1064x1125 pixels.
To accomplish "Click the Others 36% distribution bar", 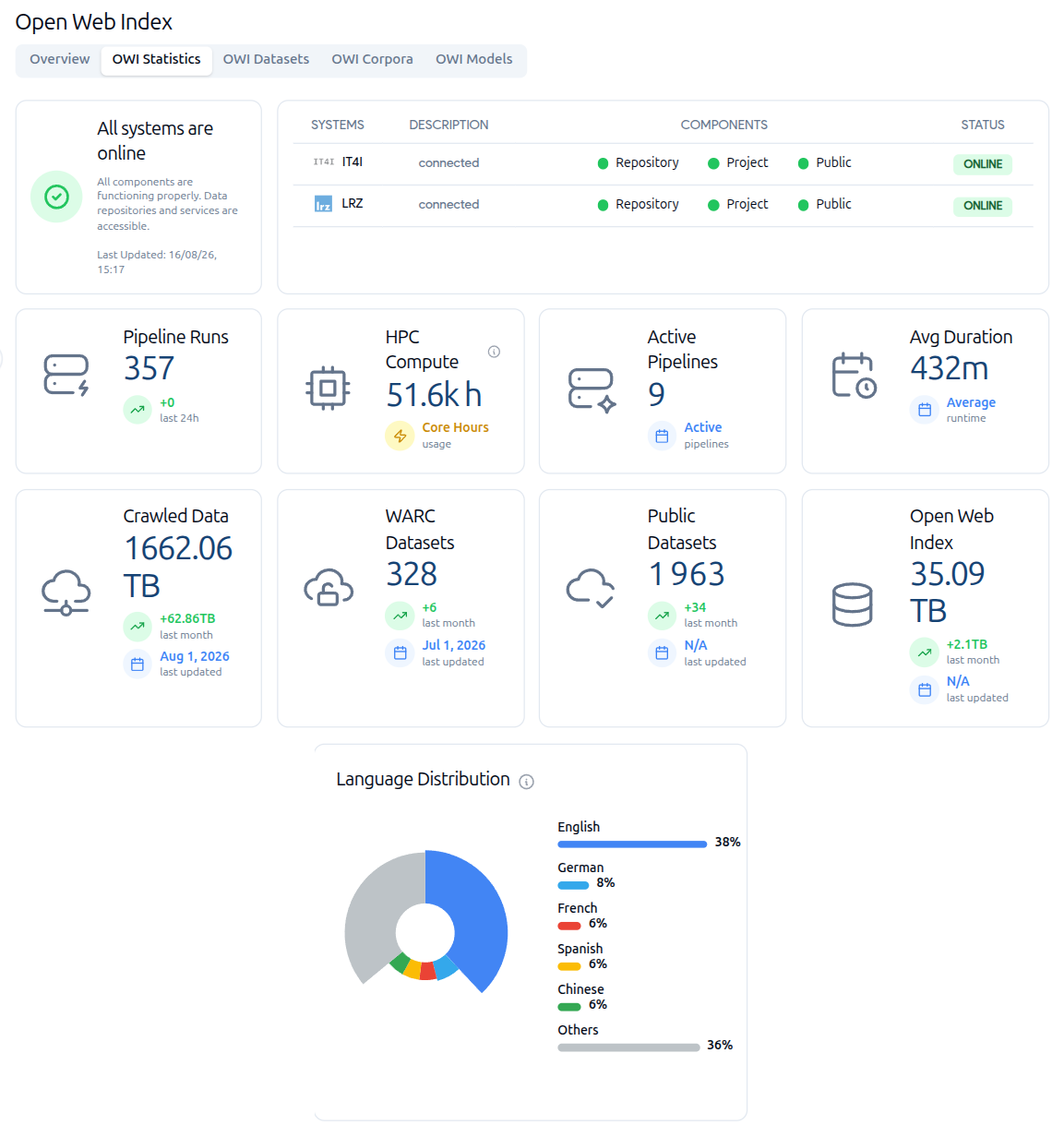I will coord(628,1047).
